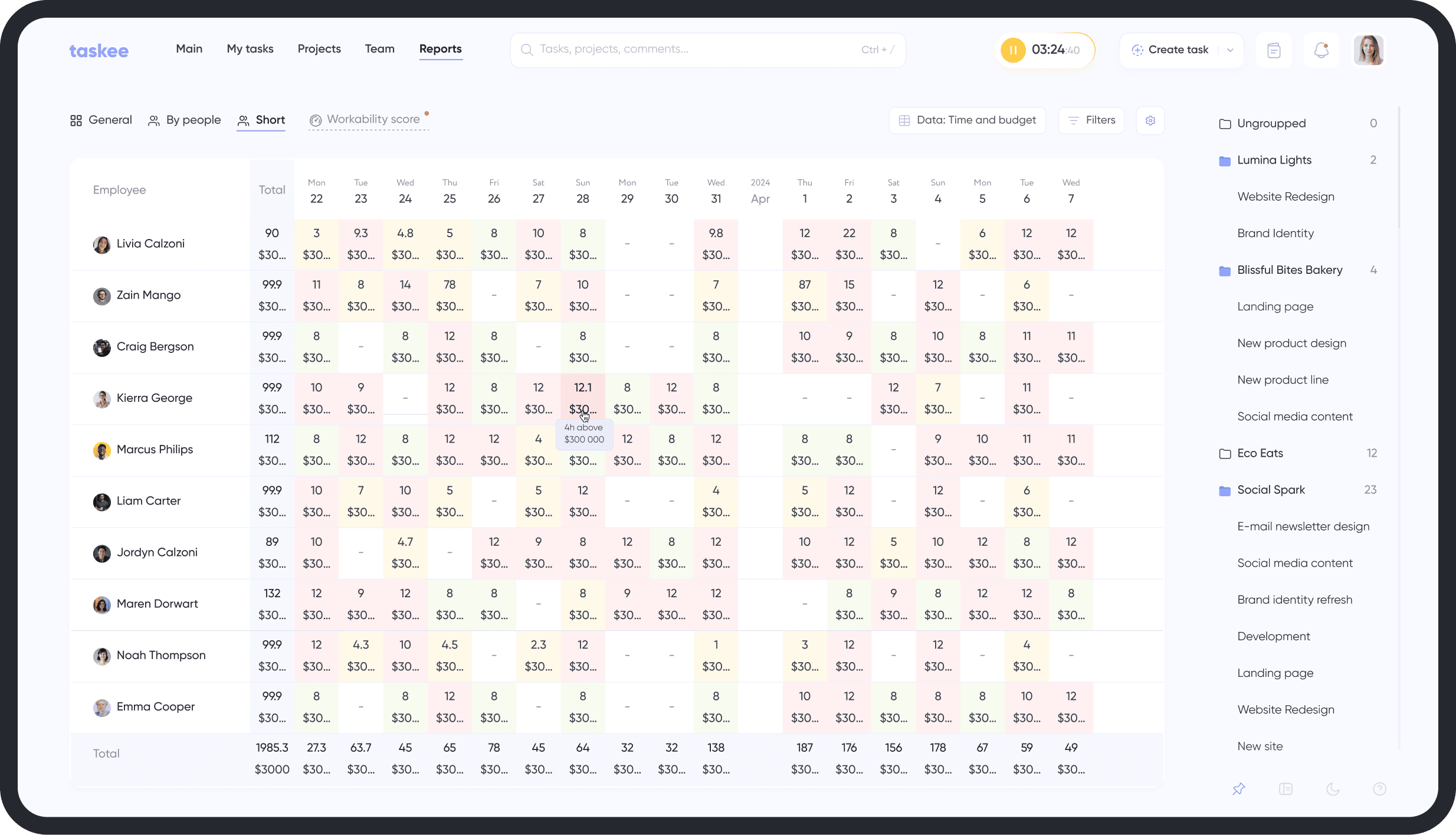Click the Data: Time and budget selector

coord(967,120)
